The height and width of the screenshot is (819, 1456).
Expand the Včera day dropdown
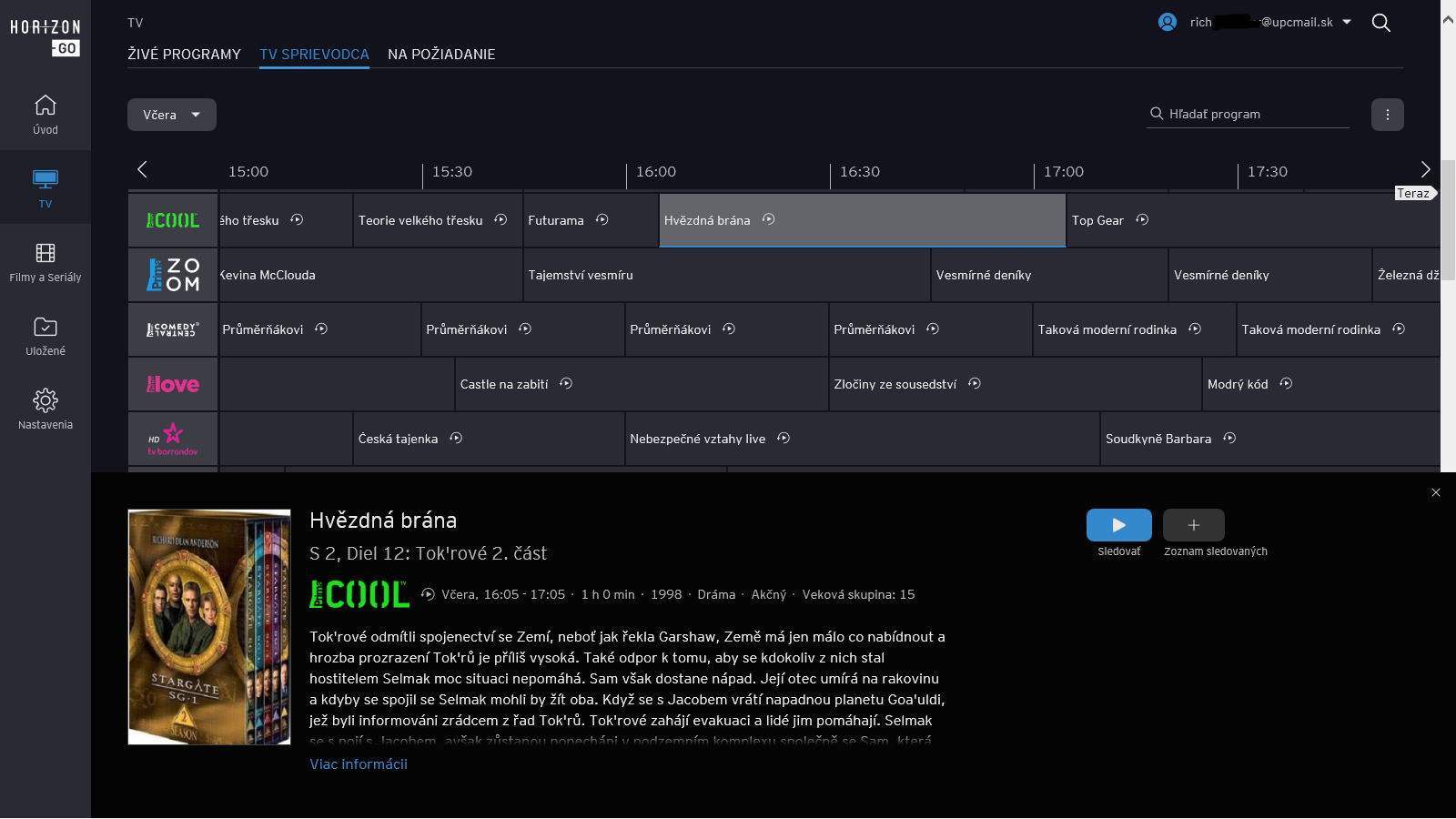[x=172, y=115]
